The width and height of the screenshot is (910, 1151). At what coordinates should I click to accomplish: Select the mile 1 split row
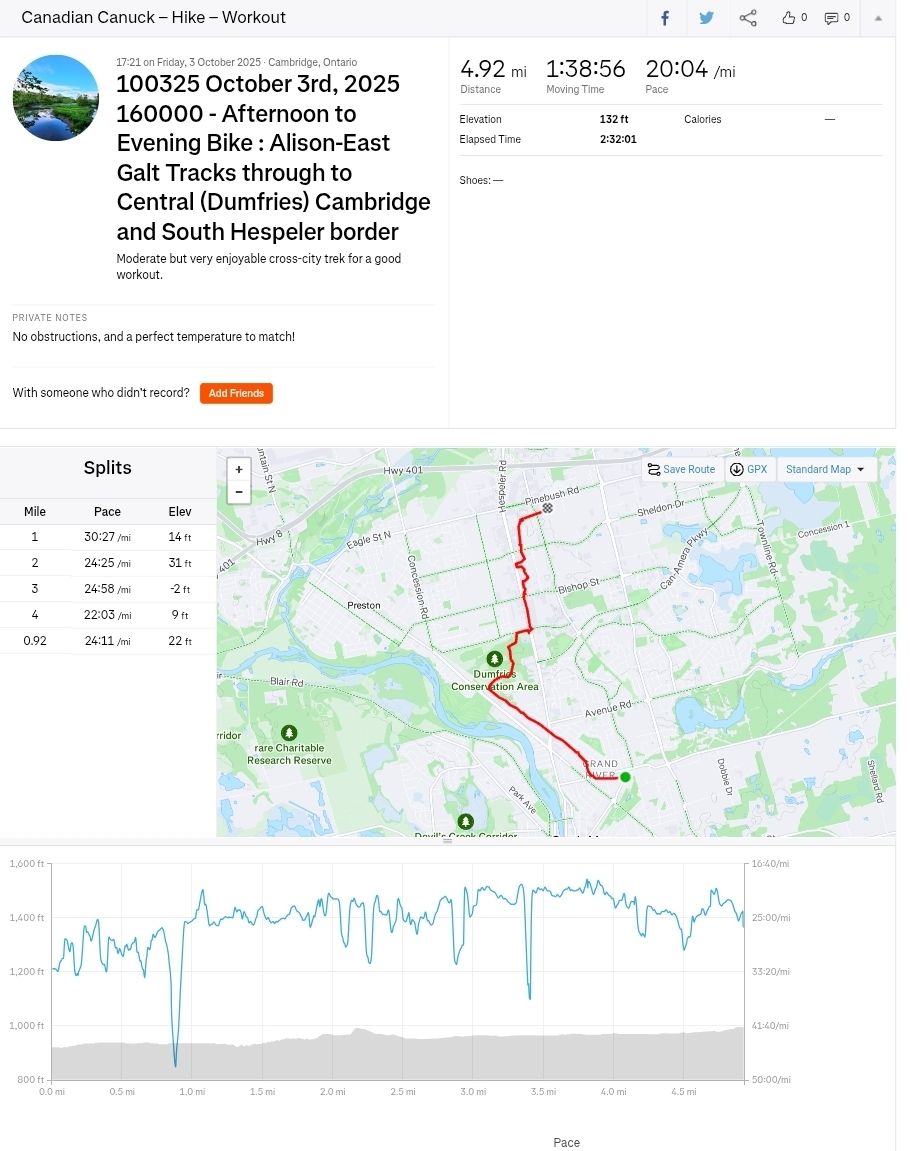107,537
